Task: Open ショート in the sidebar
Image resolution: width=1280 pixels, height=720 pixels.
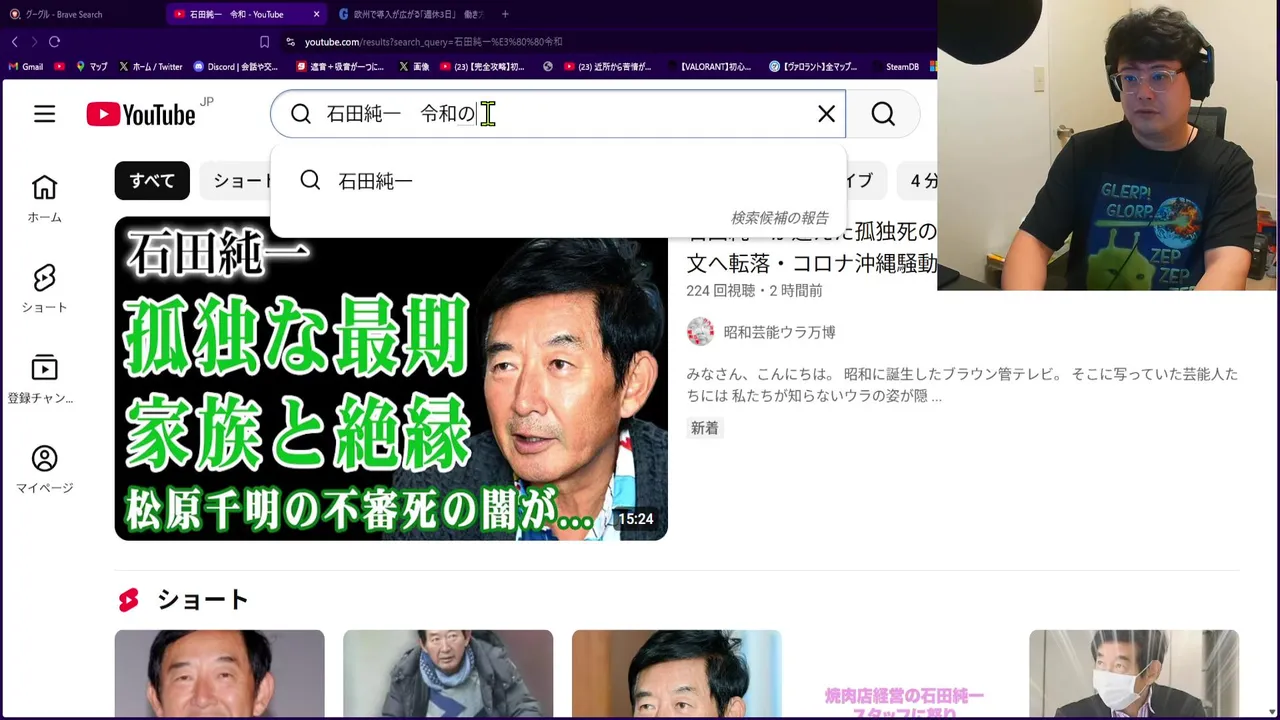Action: click(x=44, y=289)
